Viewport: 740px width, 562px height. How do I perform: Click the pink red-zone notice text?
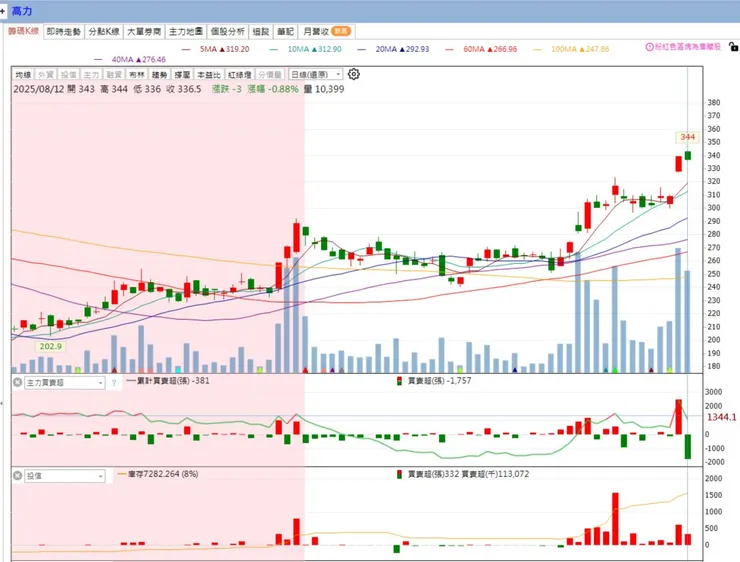tap(688, 47)
